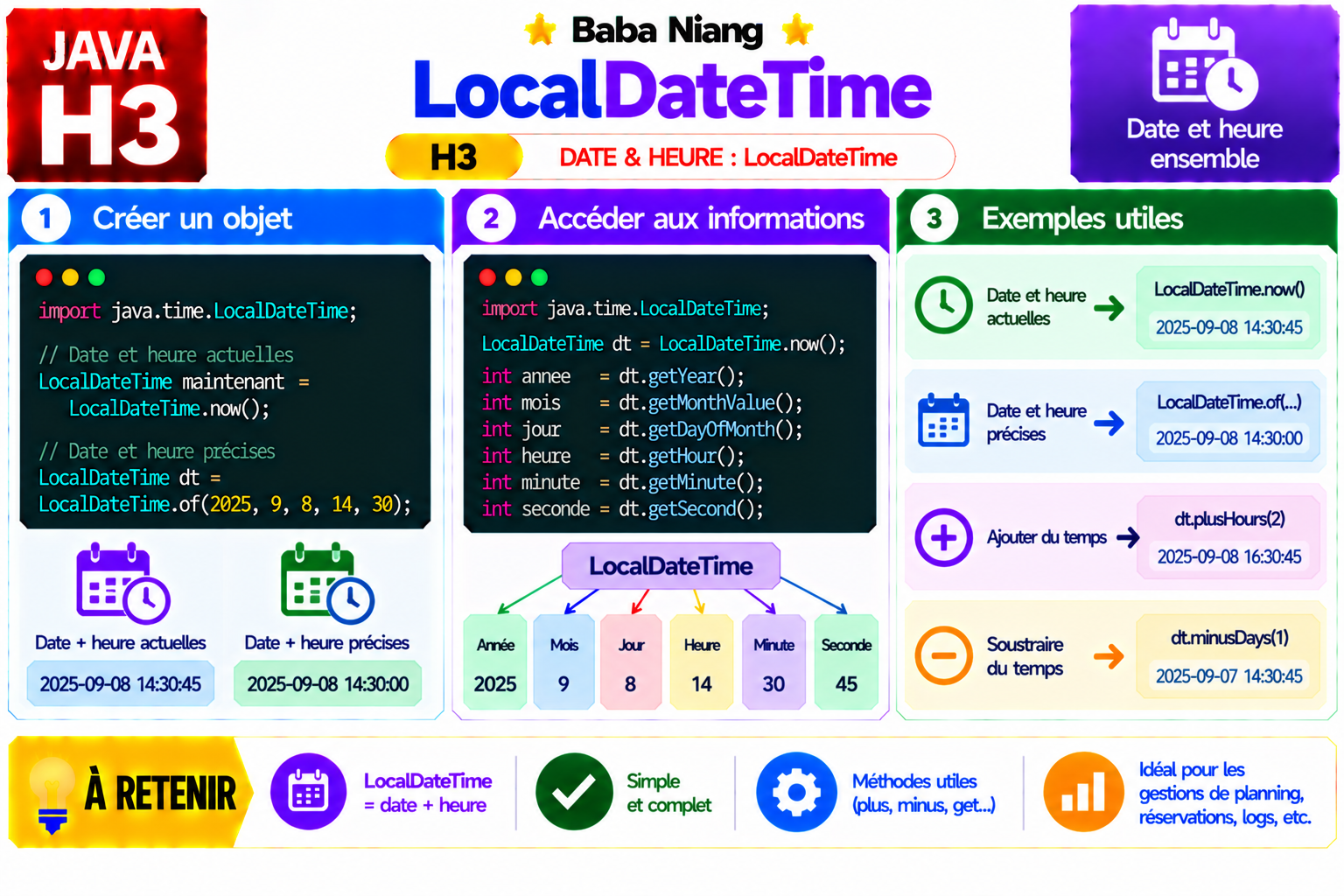The image size is (1344, 896).
Task: Select the calendar icon beside "LocalDateTime = date + heure"
Action: [308, 792]
